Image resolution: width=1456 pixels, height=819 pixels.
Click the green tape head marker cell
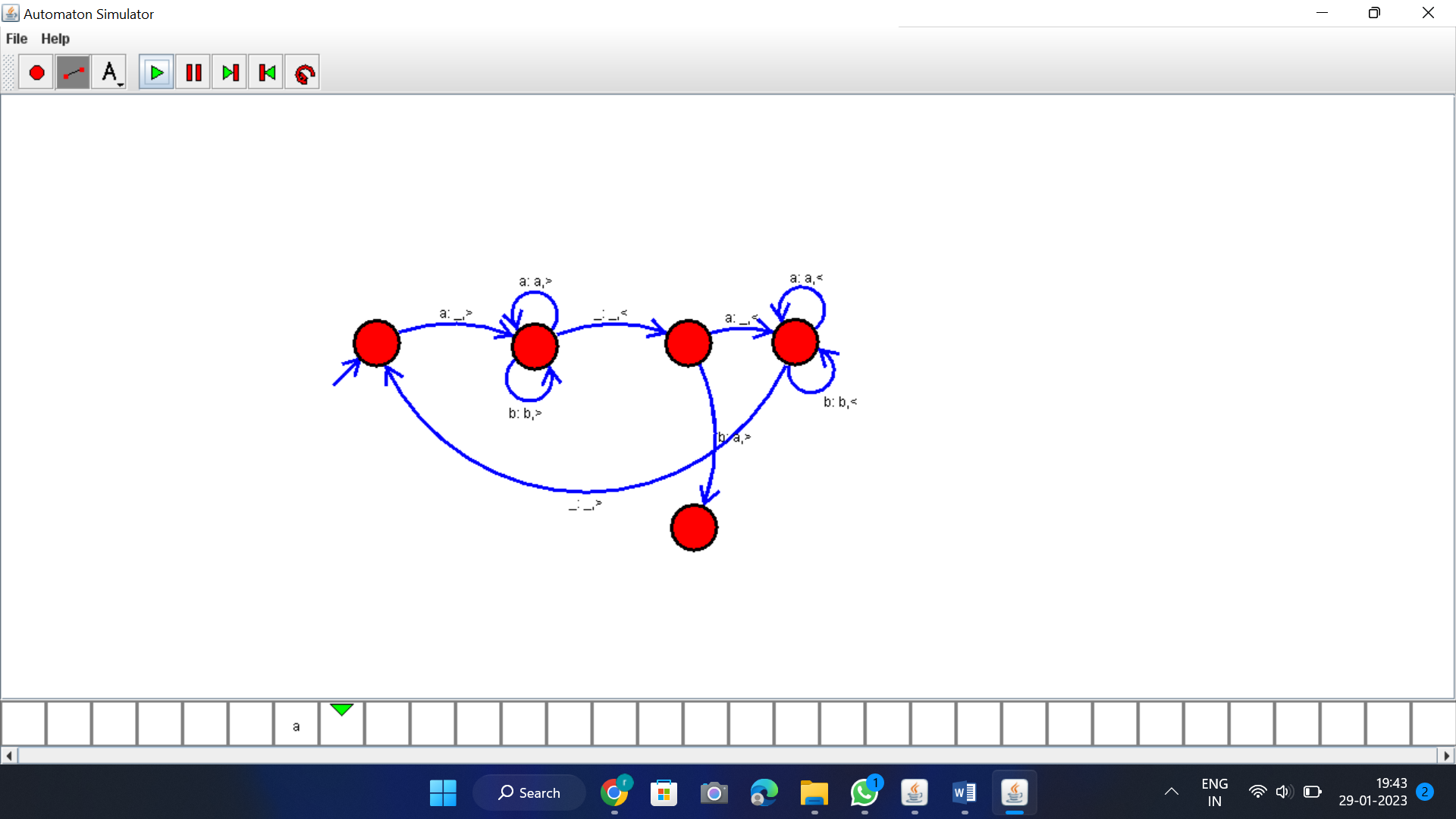coord(341,725)
